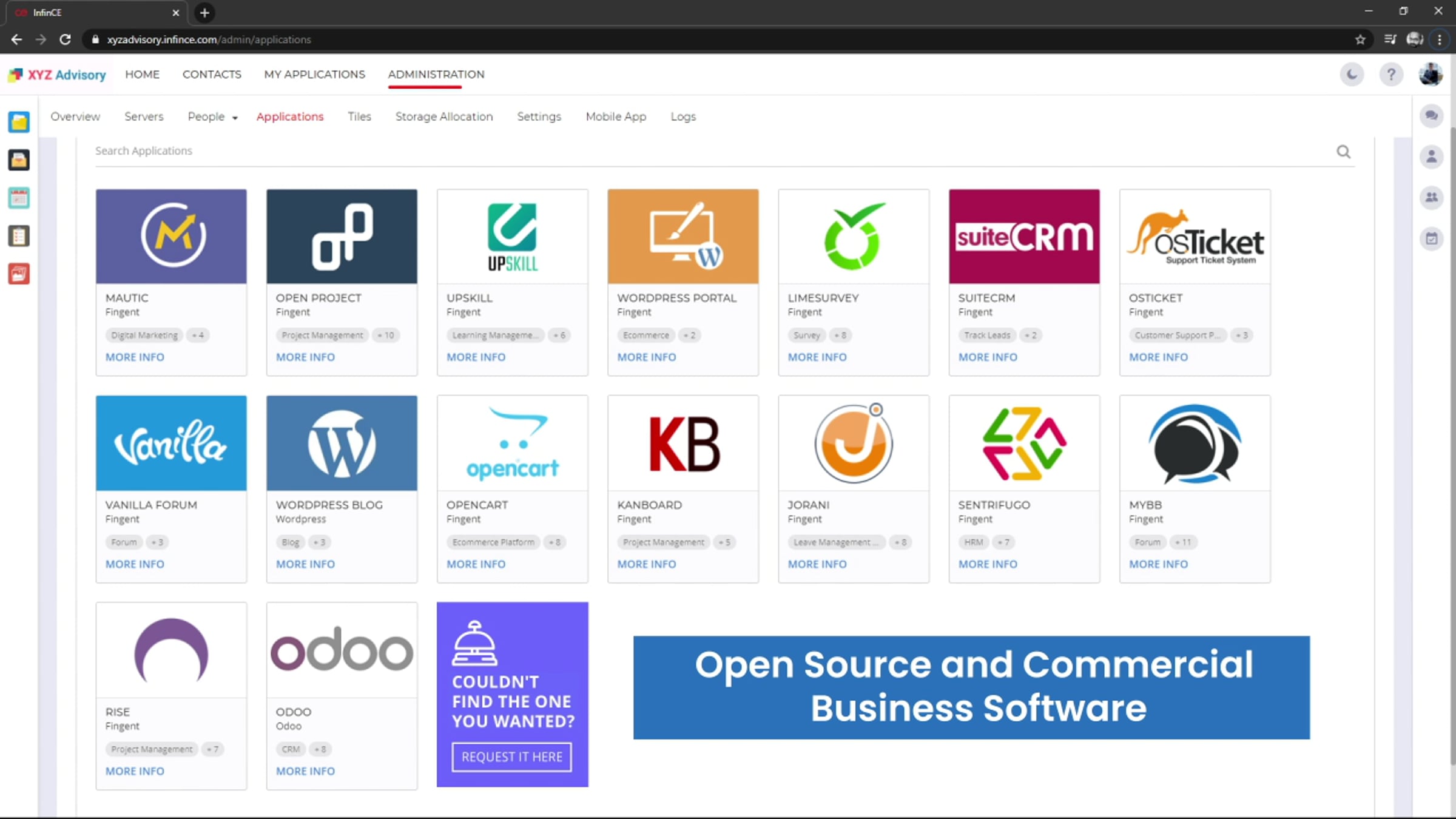Select the Upskill app logo

click(513, 236)
